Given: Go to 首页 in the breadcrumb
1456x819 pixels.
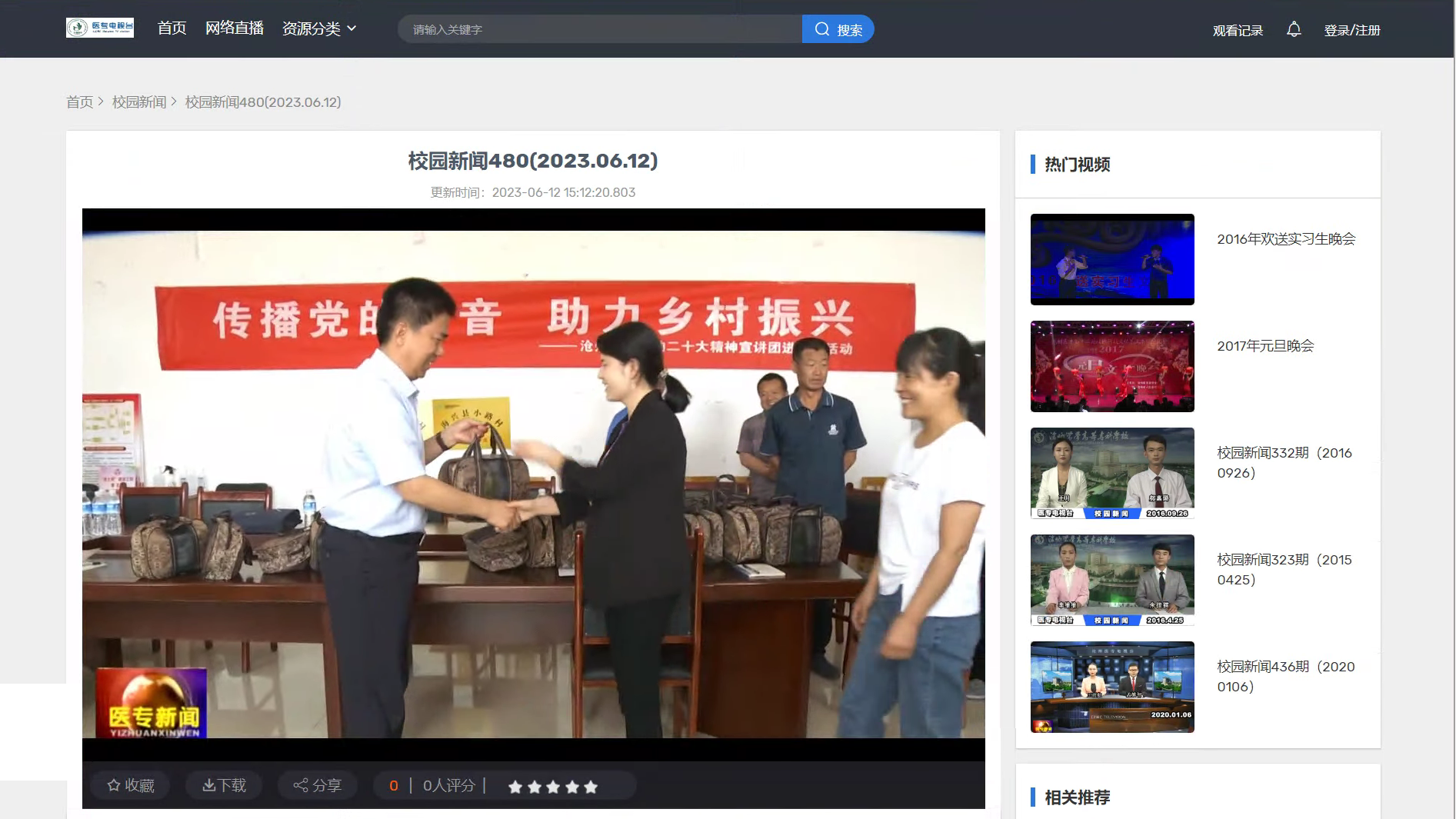Looking at the screenshot, I should [79, 102].
